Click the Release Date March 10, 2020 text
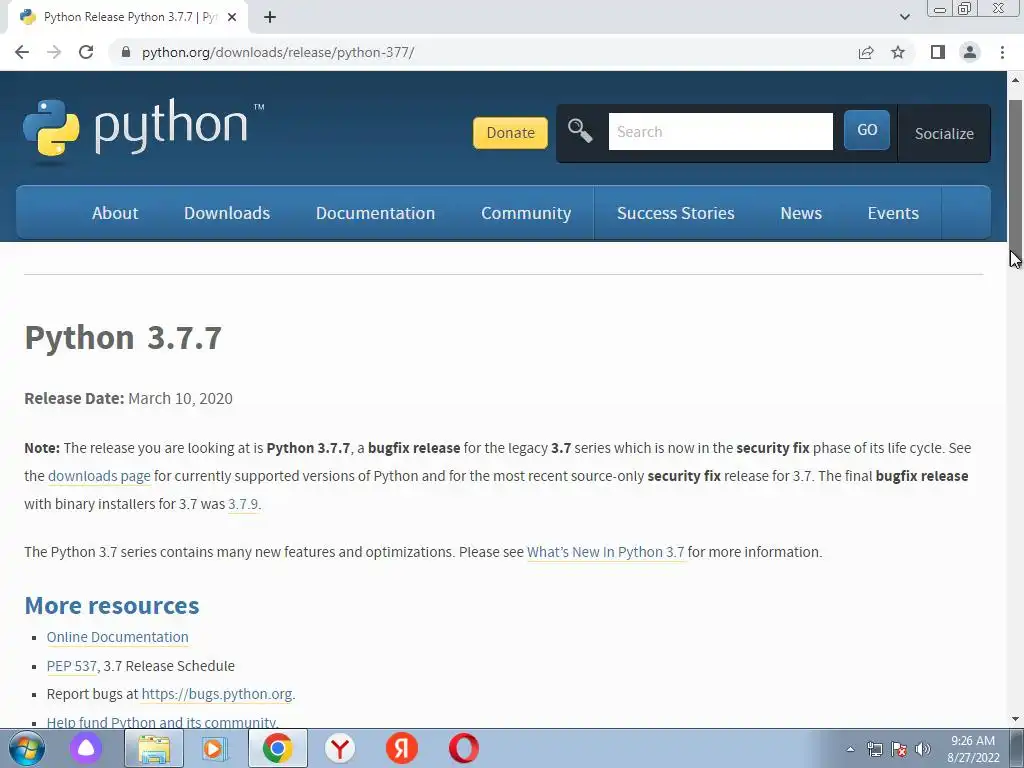 coord(129,398)
